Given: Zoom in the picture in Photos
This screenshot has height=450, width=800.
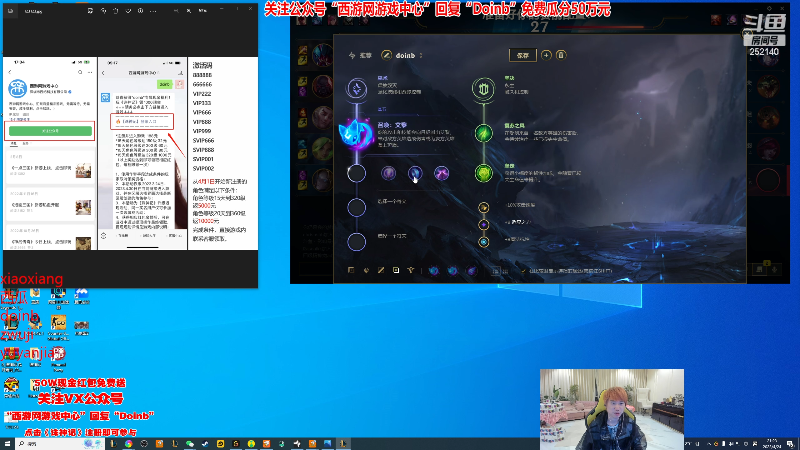Looking at the screenshot, I should [188, 10].
